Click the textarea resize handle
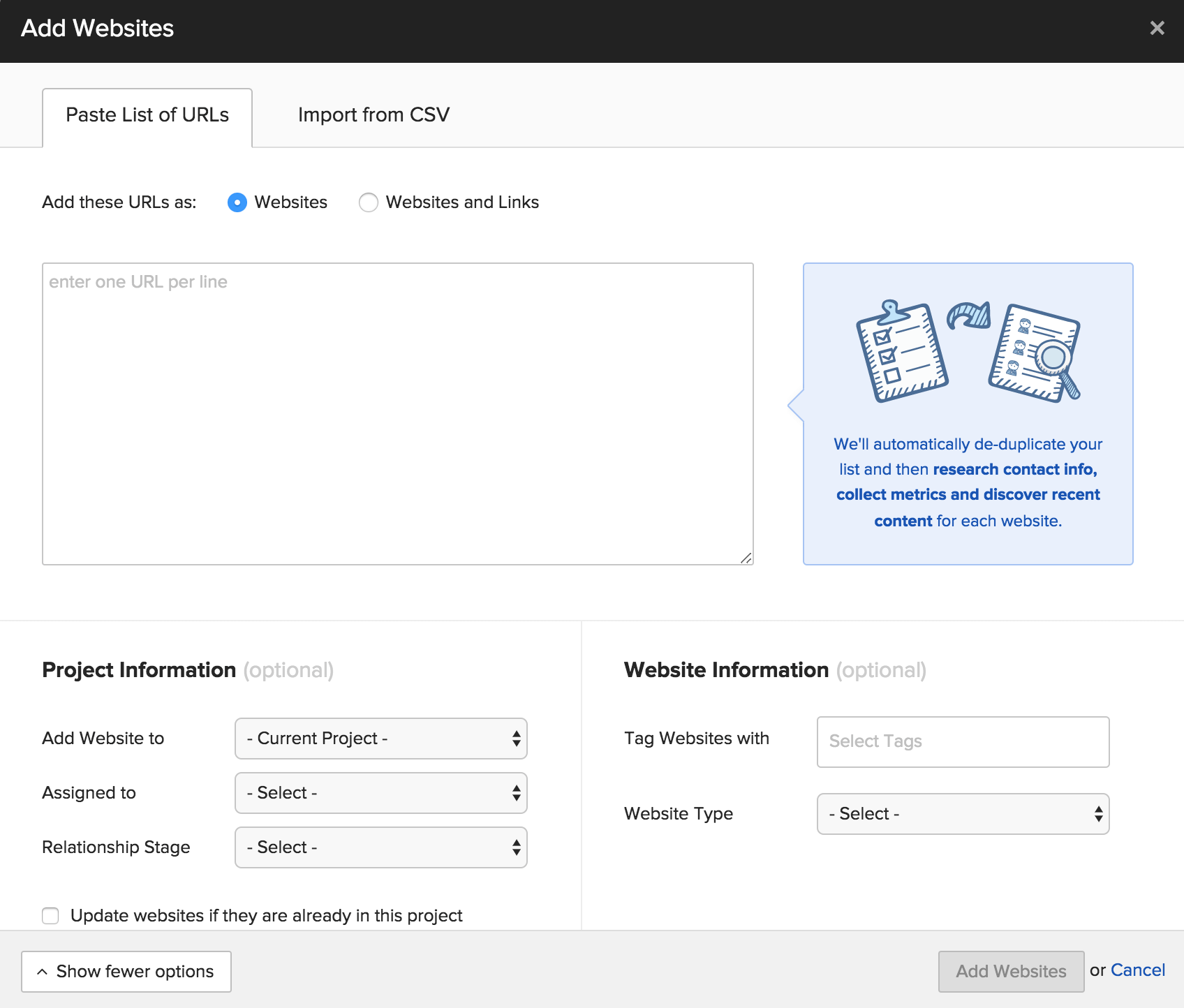This screenshot has width=1184, height=1008. (x=746, y=557)
